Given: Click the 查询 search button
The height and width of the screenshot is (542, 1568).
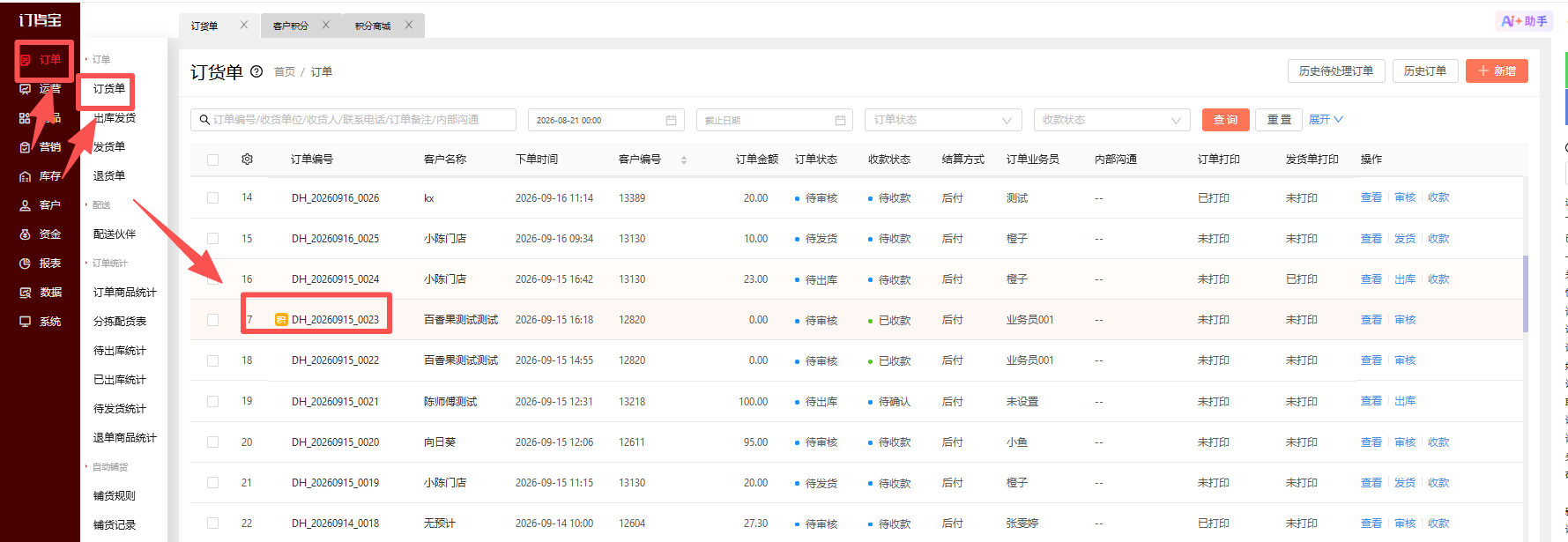Looking at the screenshot, I should [x=1225, y=120].
